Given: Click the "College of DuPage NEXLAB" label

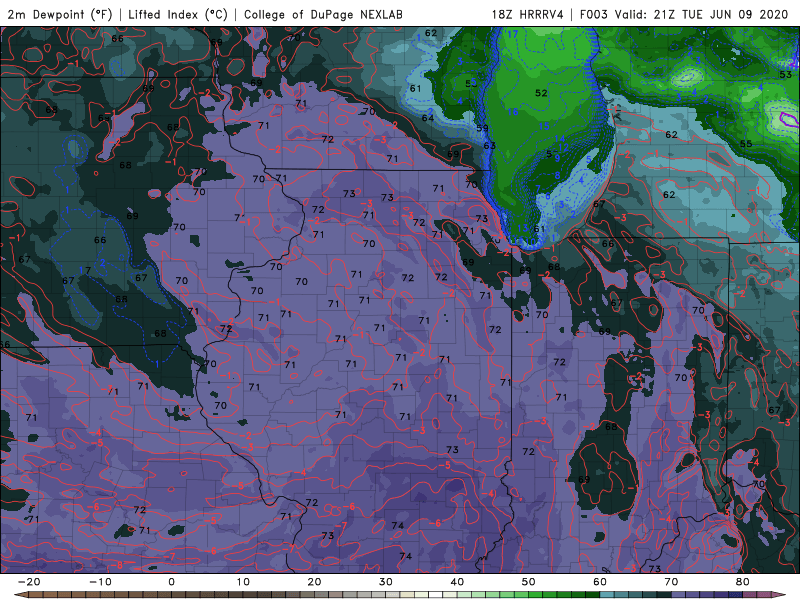Looking at the screenshot, I should [323, 14].
